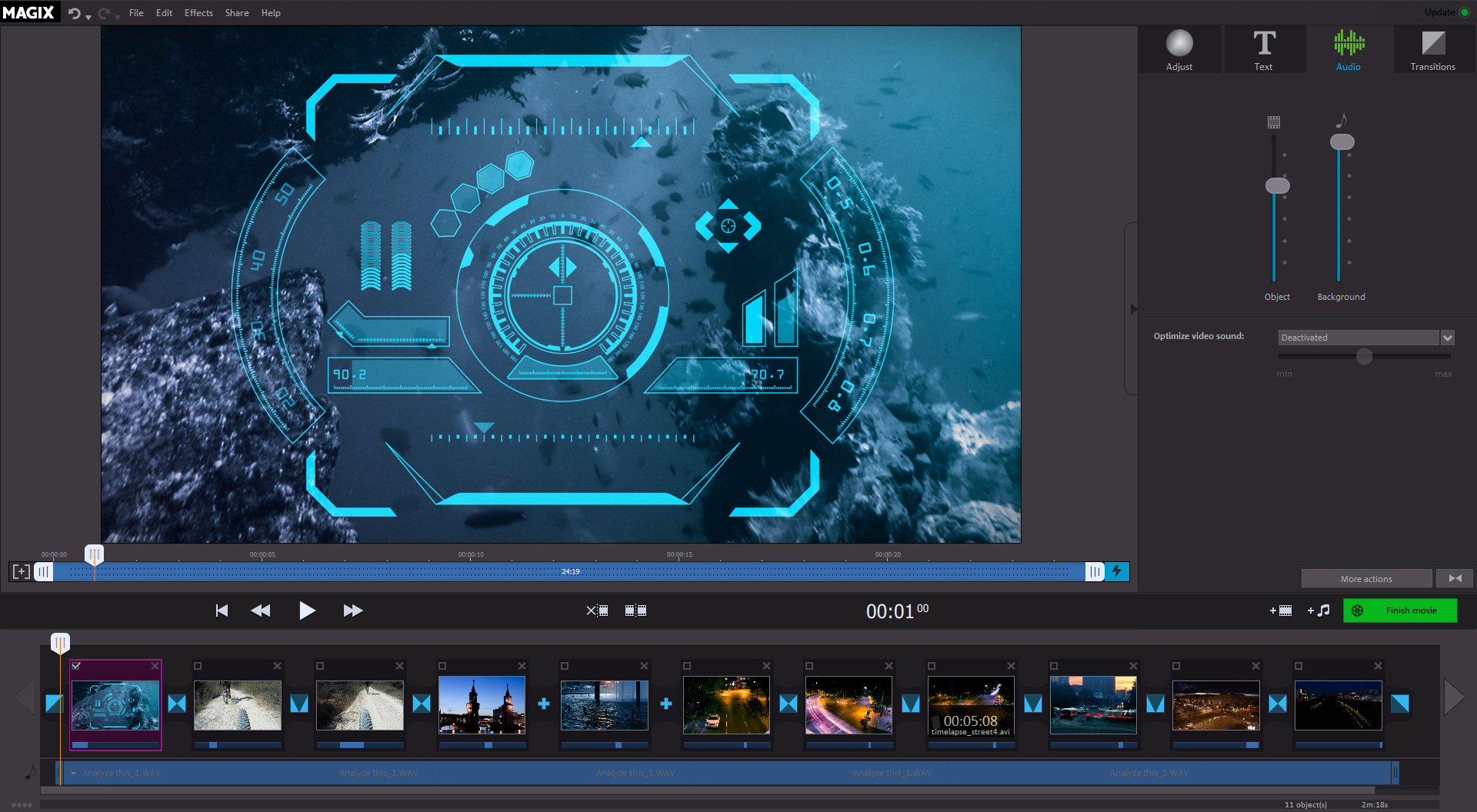This screenshot has width=1477, height=812.
Task: Check the Berlin bridge clip's checkbox
Action: 442,666
